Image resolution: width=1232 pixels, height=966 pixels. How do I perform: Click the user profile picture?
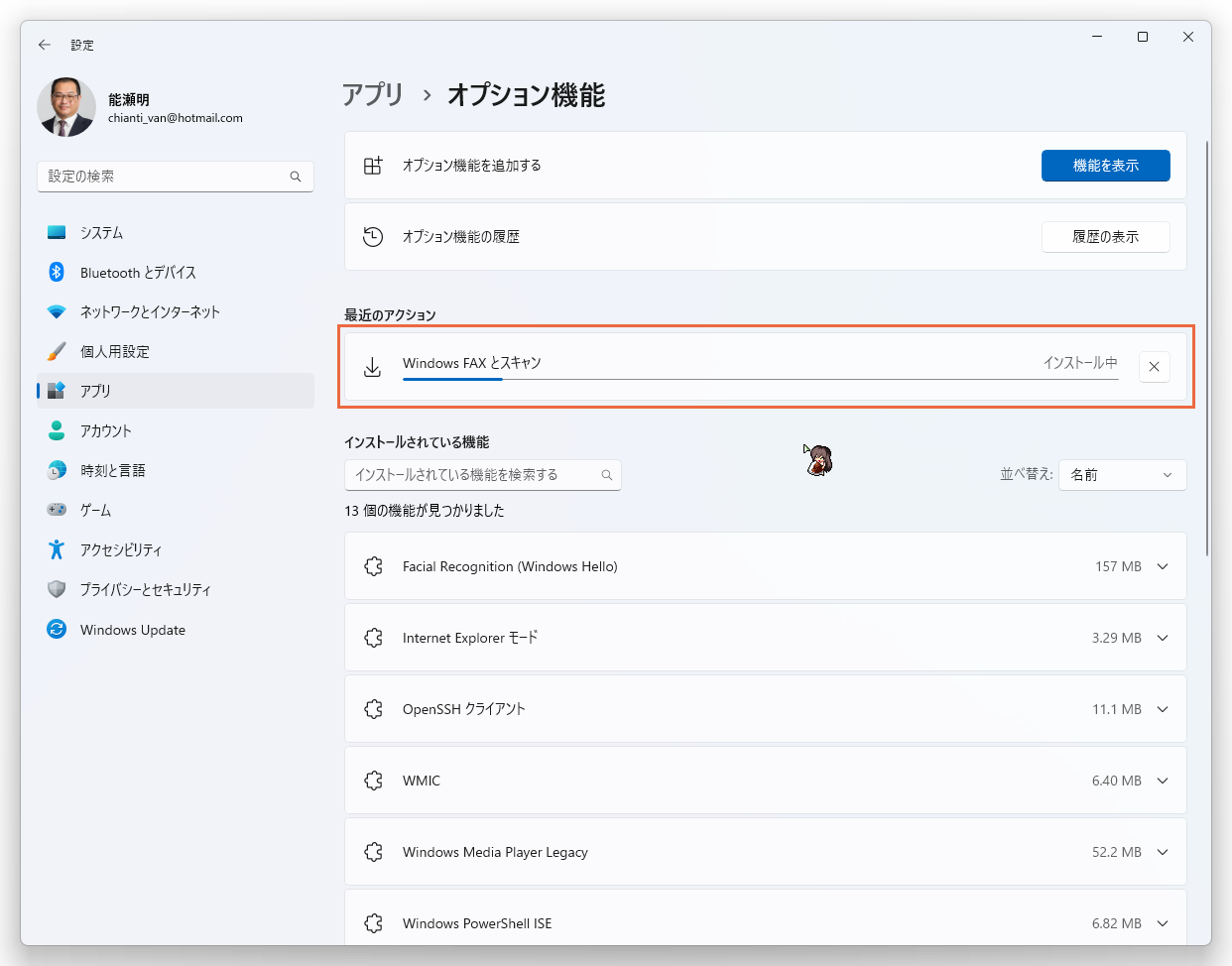click(66, 107)
